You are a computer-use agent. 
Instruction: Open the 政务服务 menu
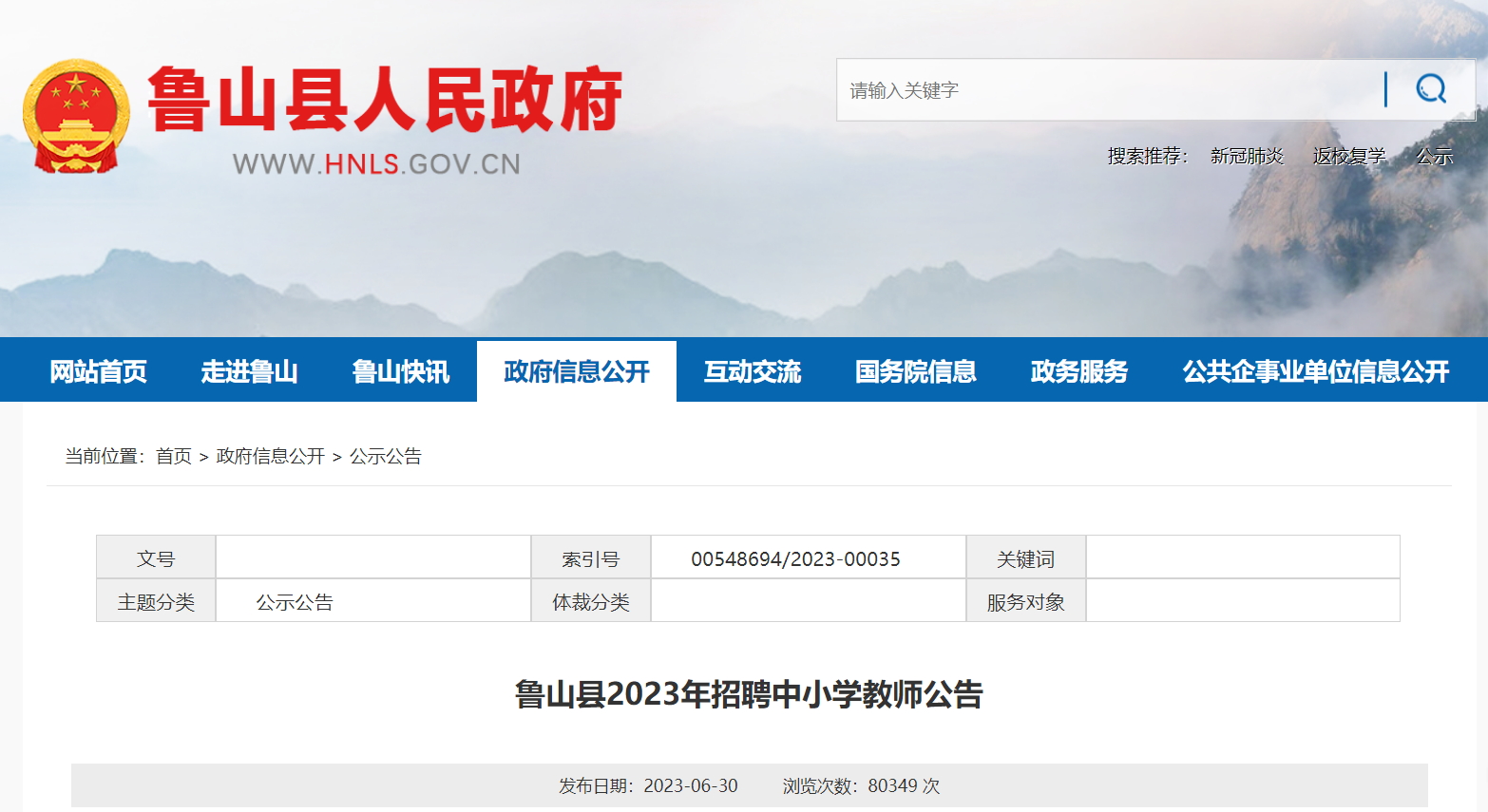tap(1079, 371)
